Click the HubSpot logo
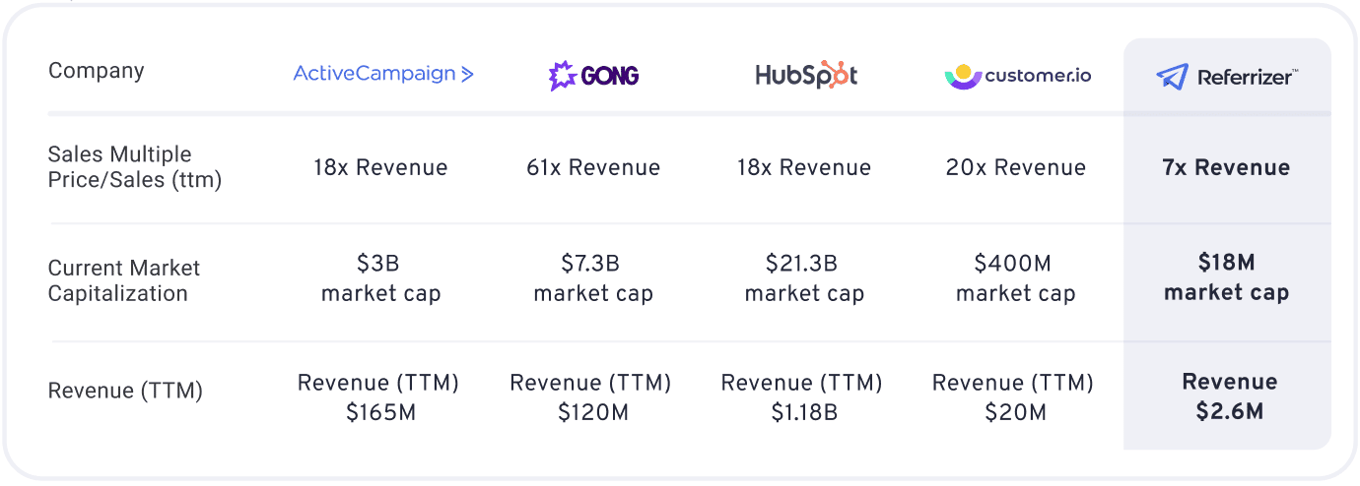Image resolution: width=1360 pixels, height=486 pixels. 806,75
